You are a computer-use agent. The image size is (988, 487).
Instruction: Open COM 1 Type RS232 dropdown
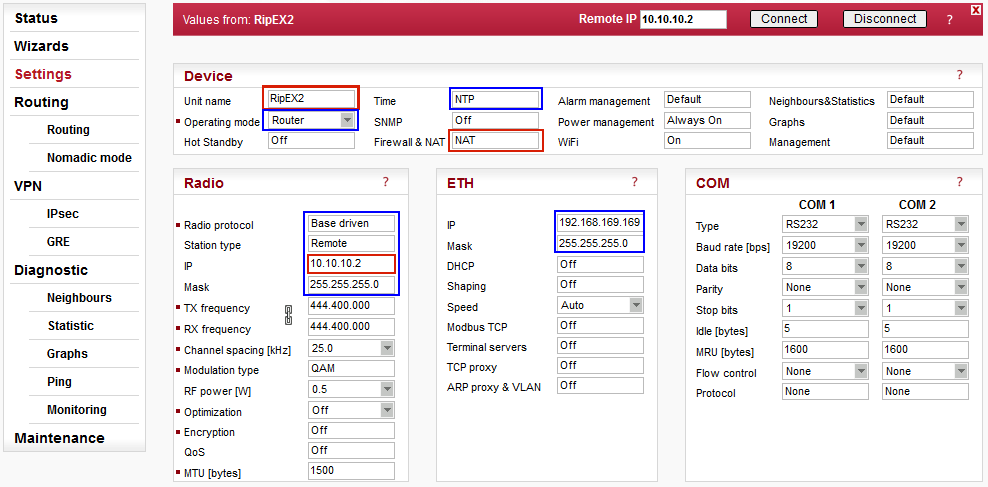825,224
